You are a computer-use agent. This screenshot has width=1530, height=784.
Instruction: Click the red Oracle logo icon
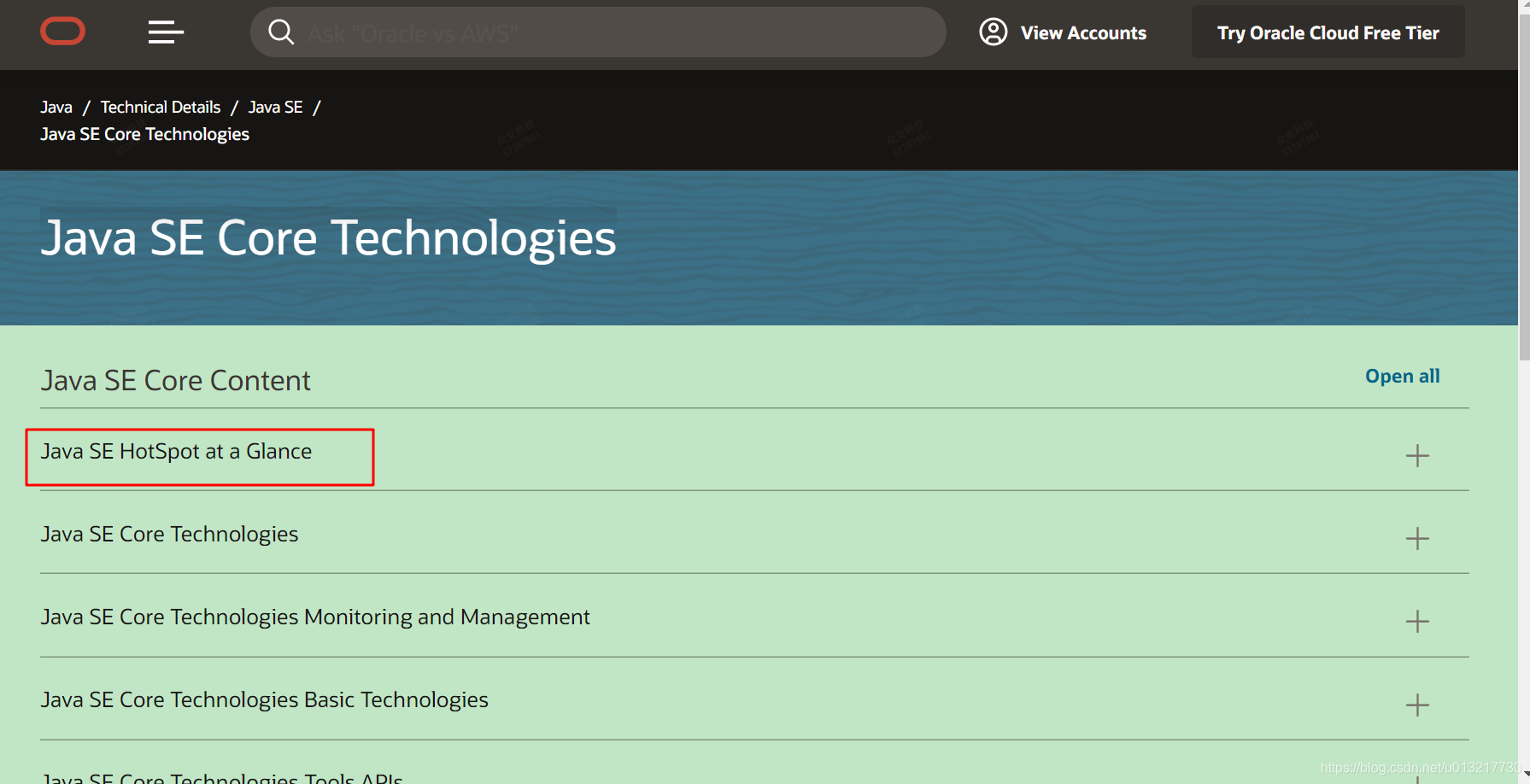click(62, 32)
